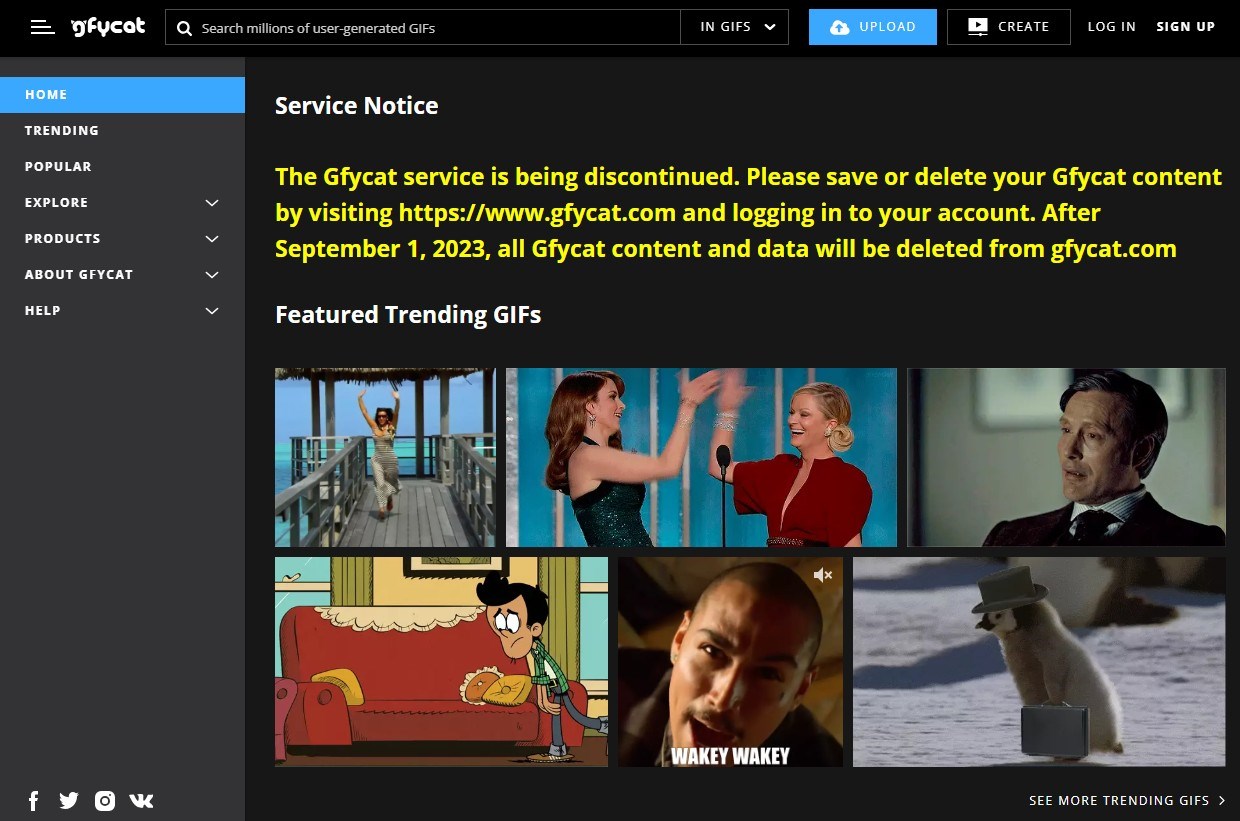Open the Twitter icon link
The width and height of the screenshot is (1240, 821).
coord(69,800)
